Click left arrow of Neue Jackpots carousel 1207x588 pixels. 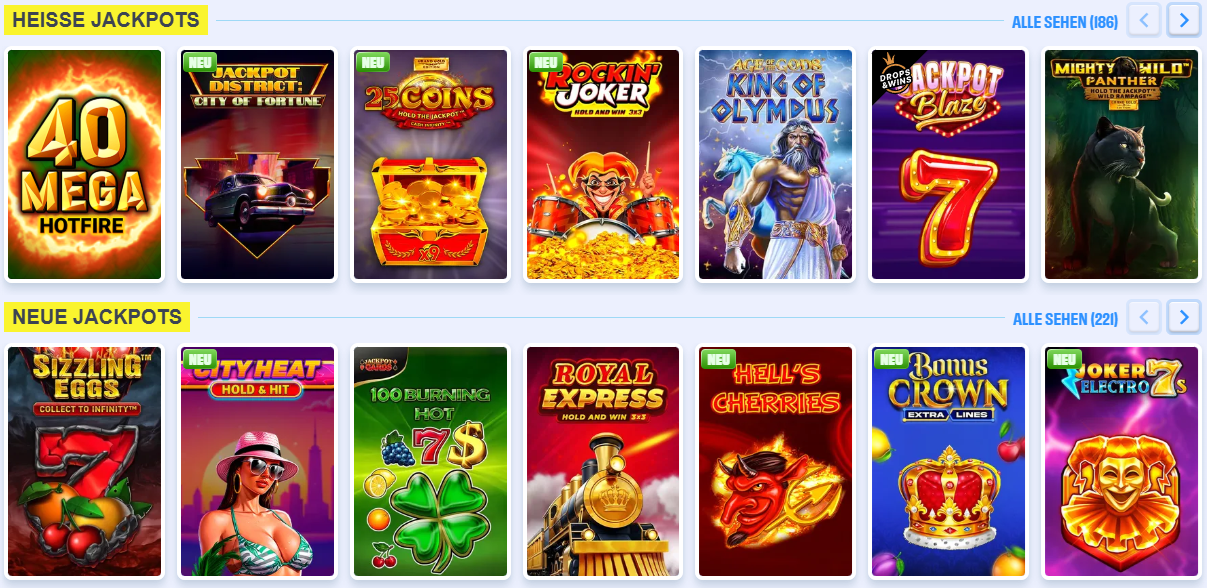[1144, 317]
